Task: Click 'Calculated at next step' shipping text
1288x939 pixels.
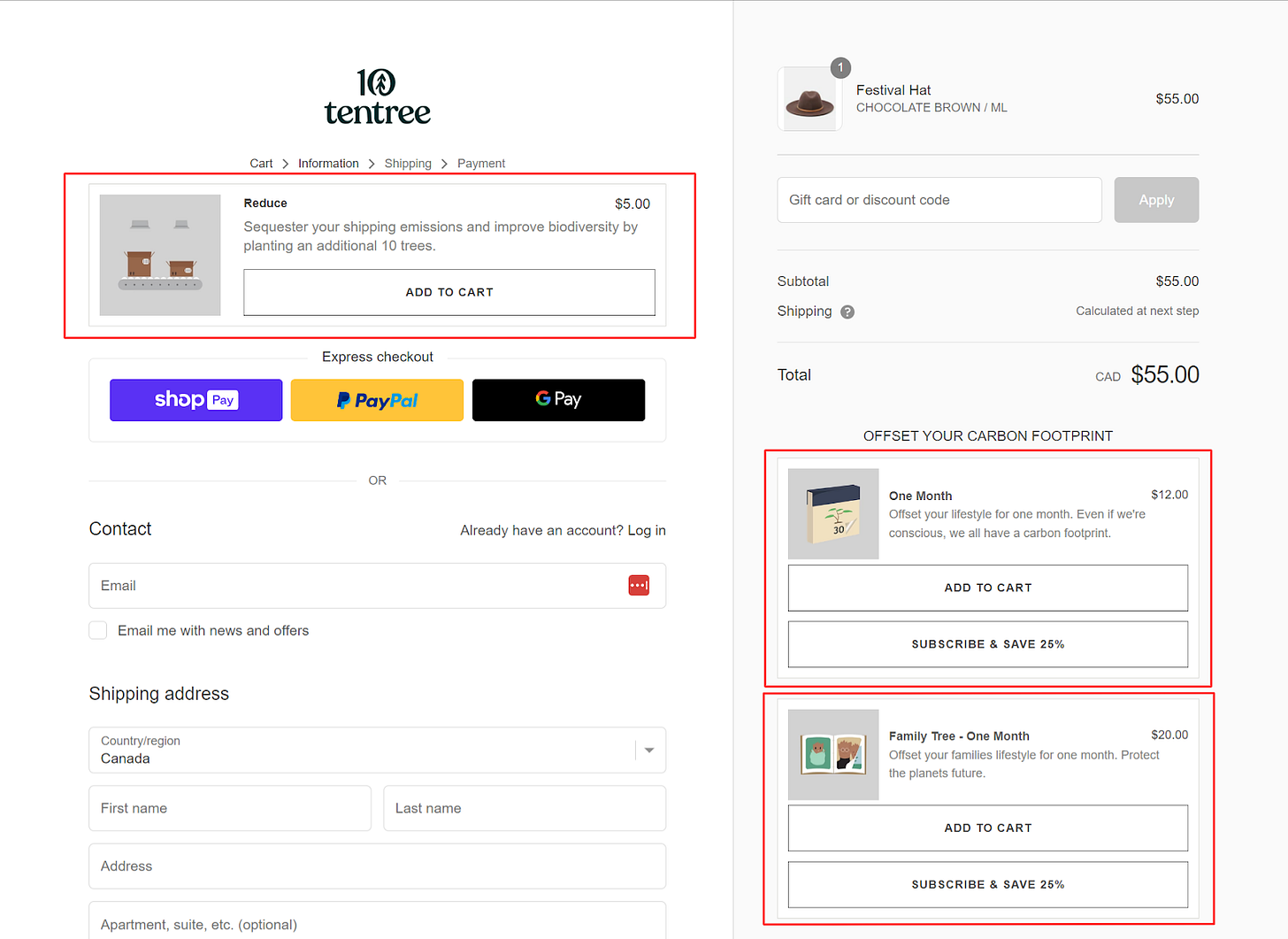Action: tap(1138, 311)
